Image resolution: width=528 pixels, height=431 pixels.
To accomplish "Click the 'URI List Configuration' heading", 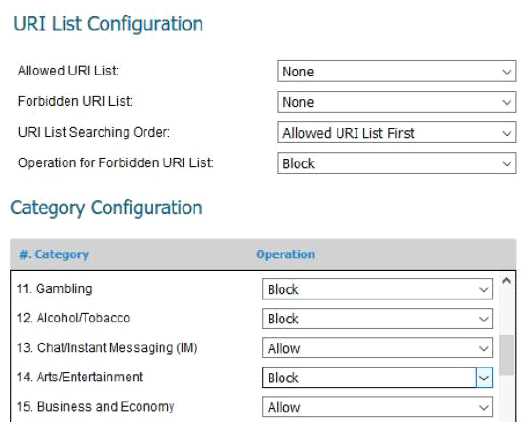I will (108, 24).
